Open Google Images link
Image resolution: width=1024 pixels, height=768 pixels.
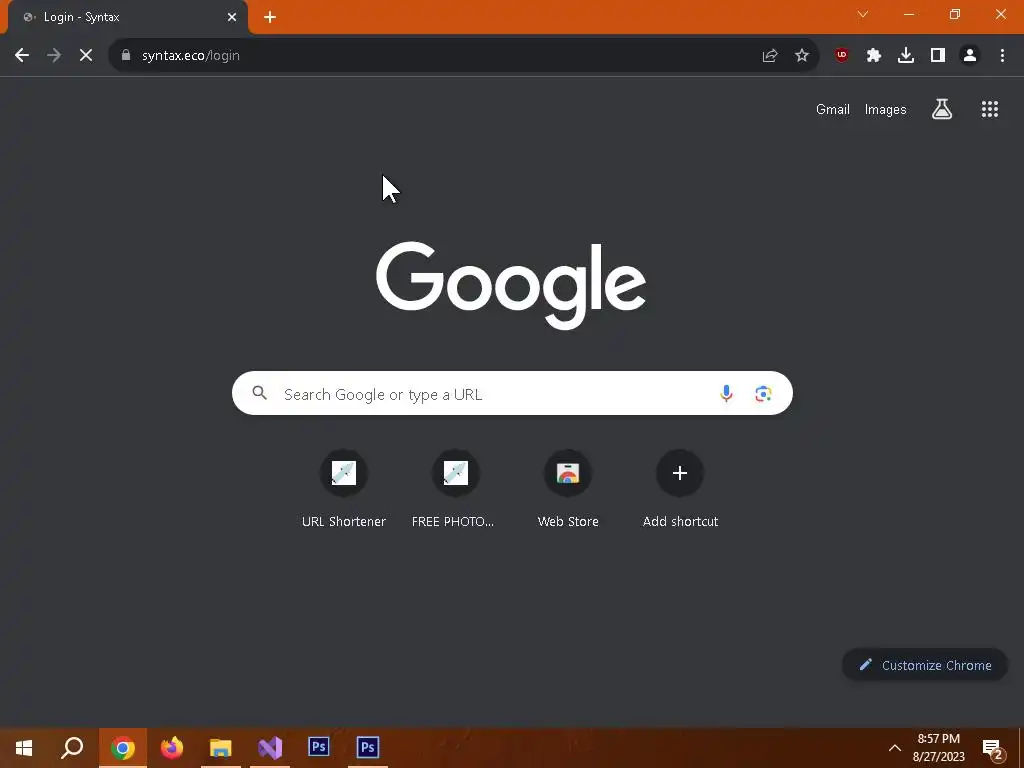pos(886,110)
